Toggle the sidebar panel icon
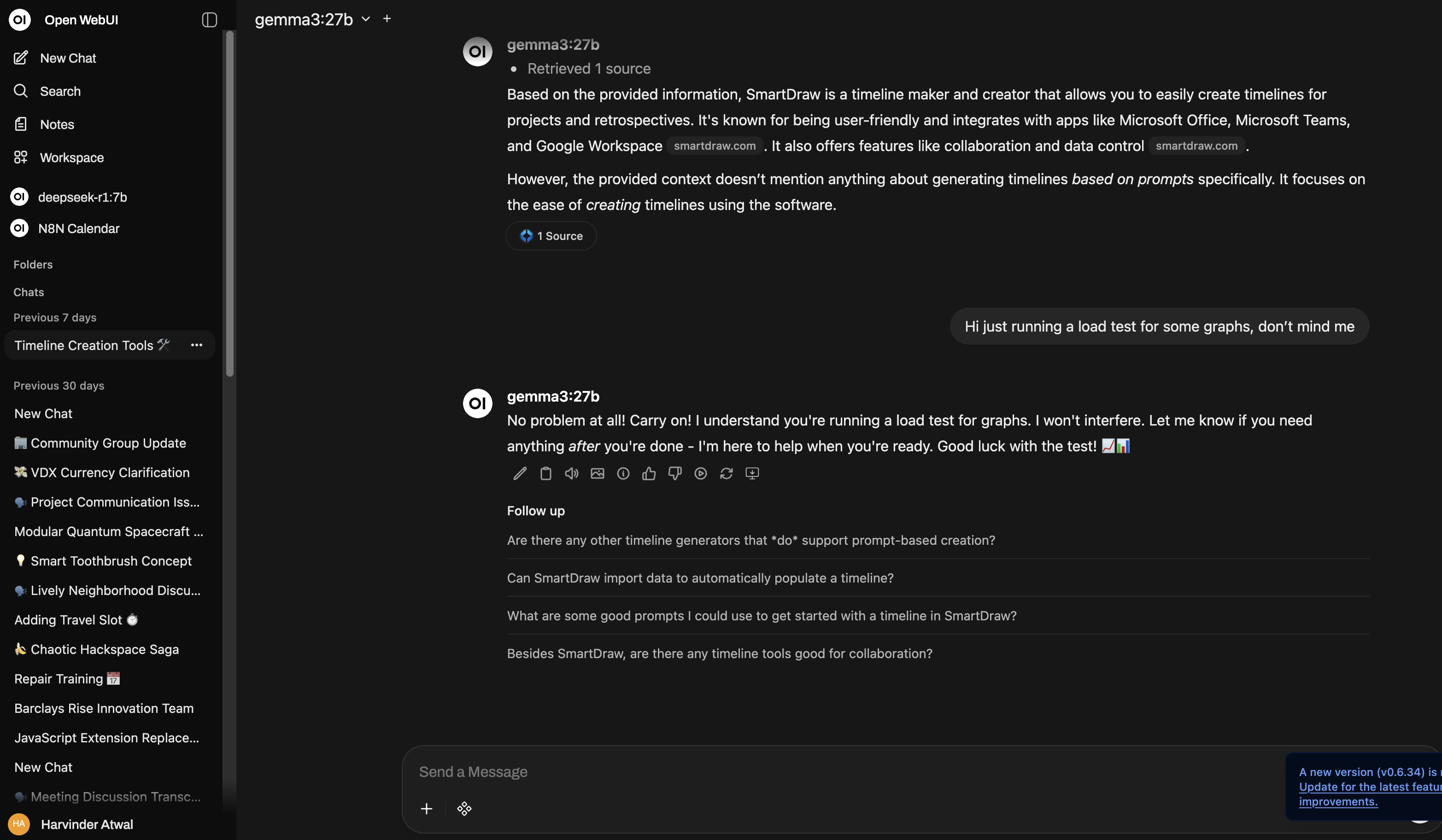This screenshot has width=1442, height=840. (x=210, y=20)
